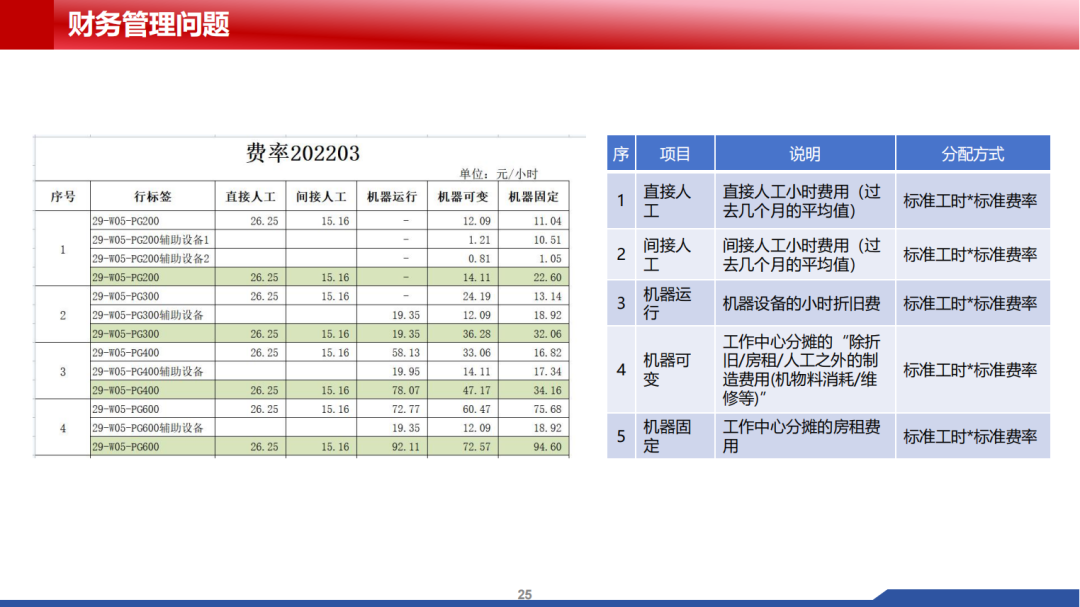The image size is (1080, 607).
Task: Select the 费率202203 table heading
Action: click(302, 153)
